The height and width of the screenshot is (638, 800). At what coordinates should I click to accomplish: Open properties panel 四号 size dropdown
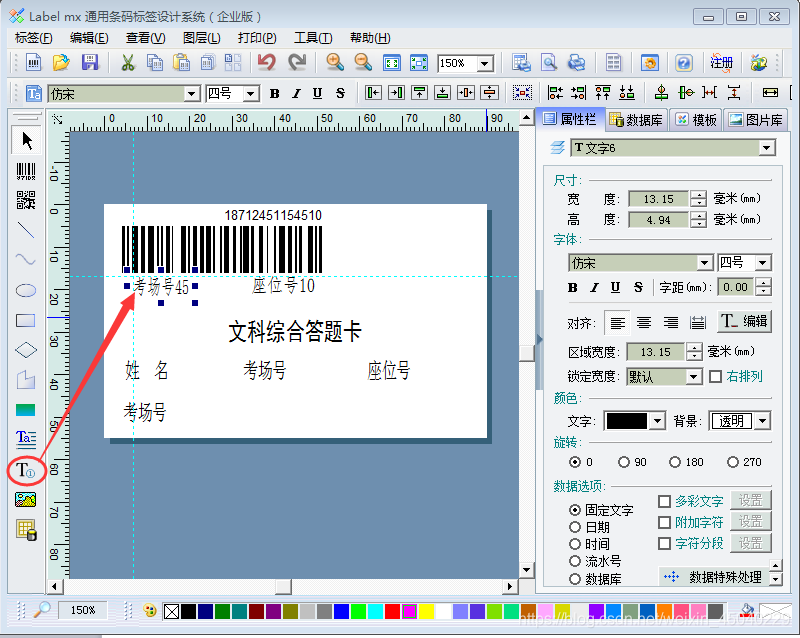click(763, 263)
